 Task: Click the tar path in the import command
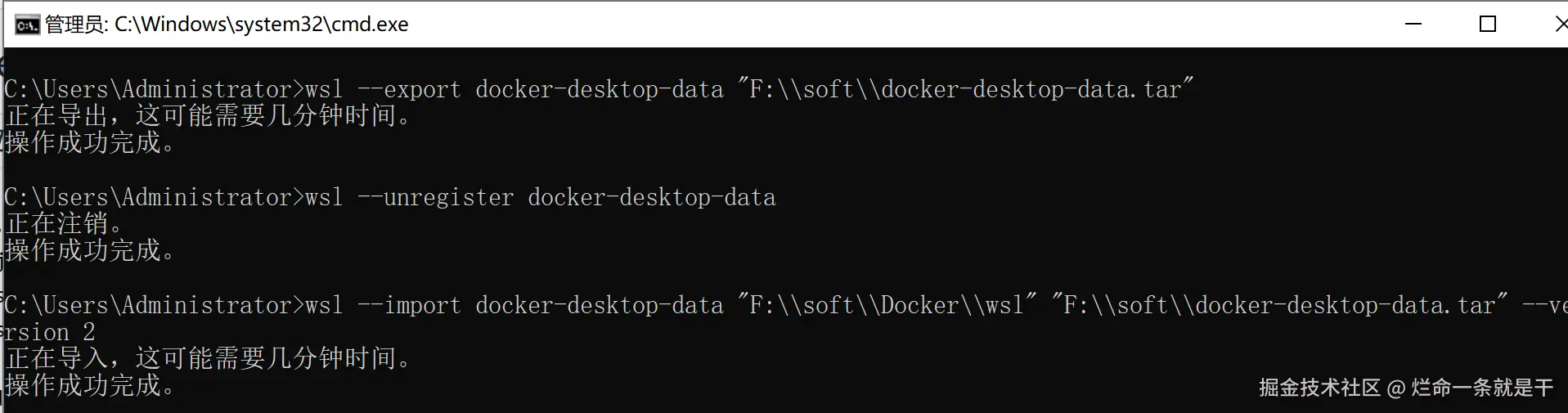(x=1279, y=305)
